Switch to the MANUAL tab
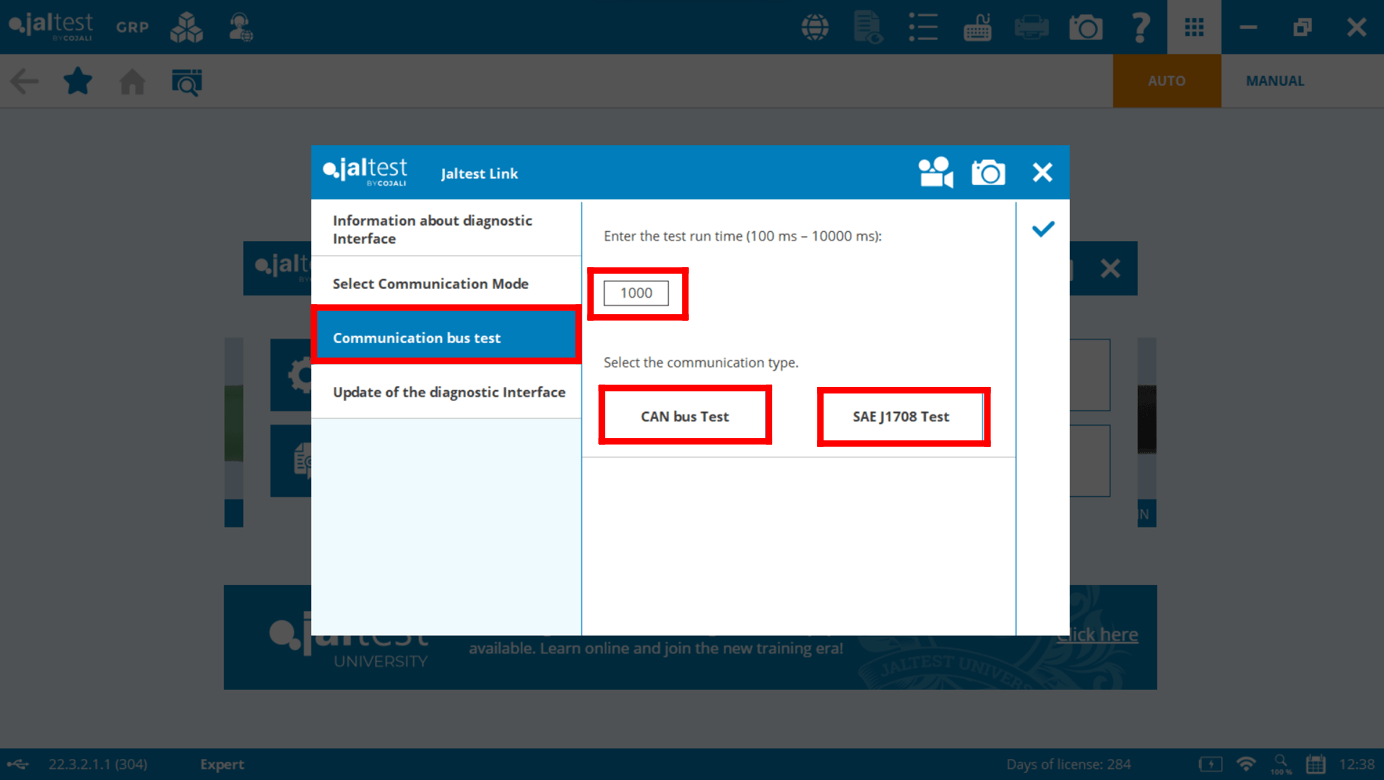1384x780 pixels. click(1275, 81)
